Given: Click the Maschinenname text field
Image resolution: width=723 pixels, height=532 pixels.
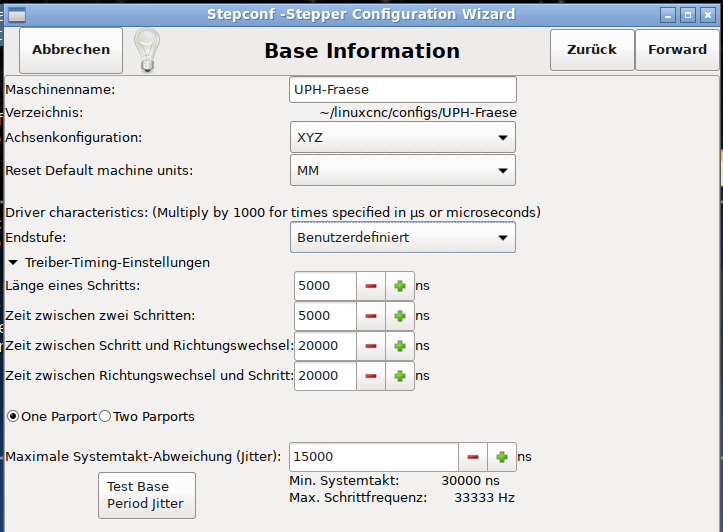Looking at the screenshot, I should [402, 90].
